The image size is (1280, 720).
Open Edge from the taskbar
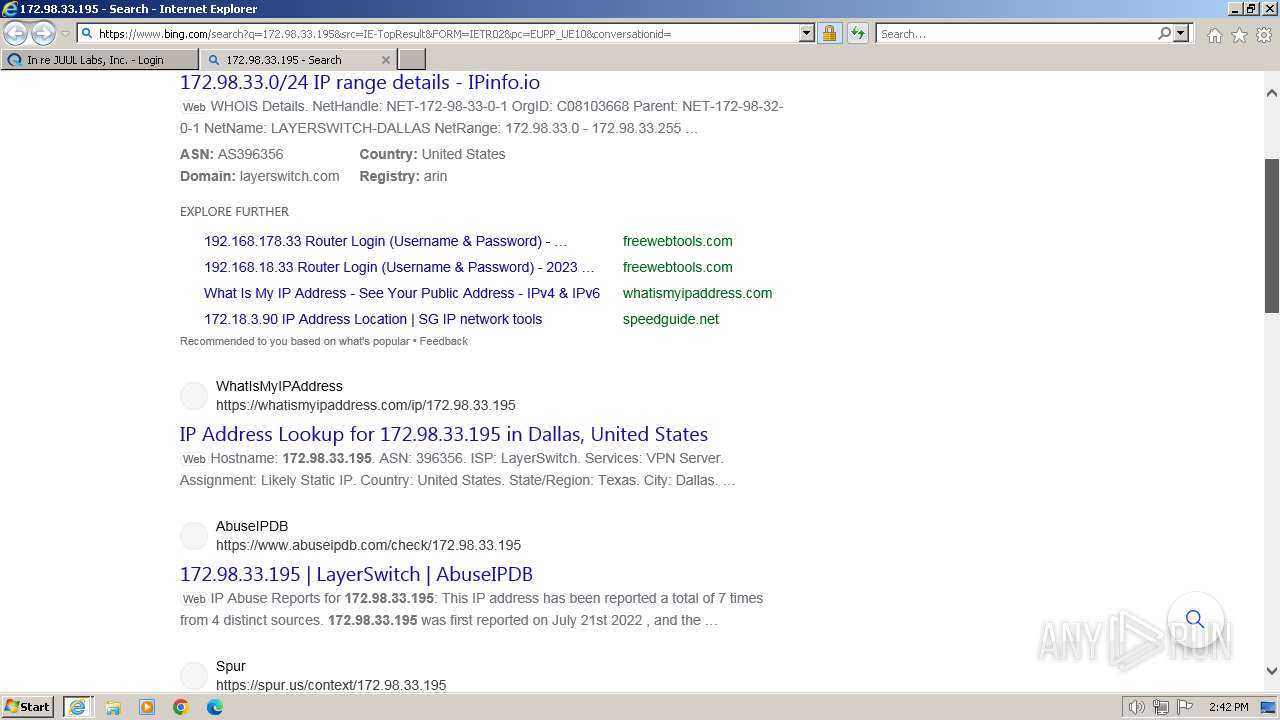(x=215, y=707)
